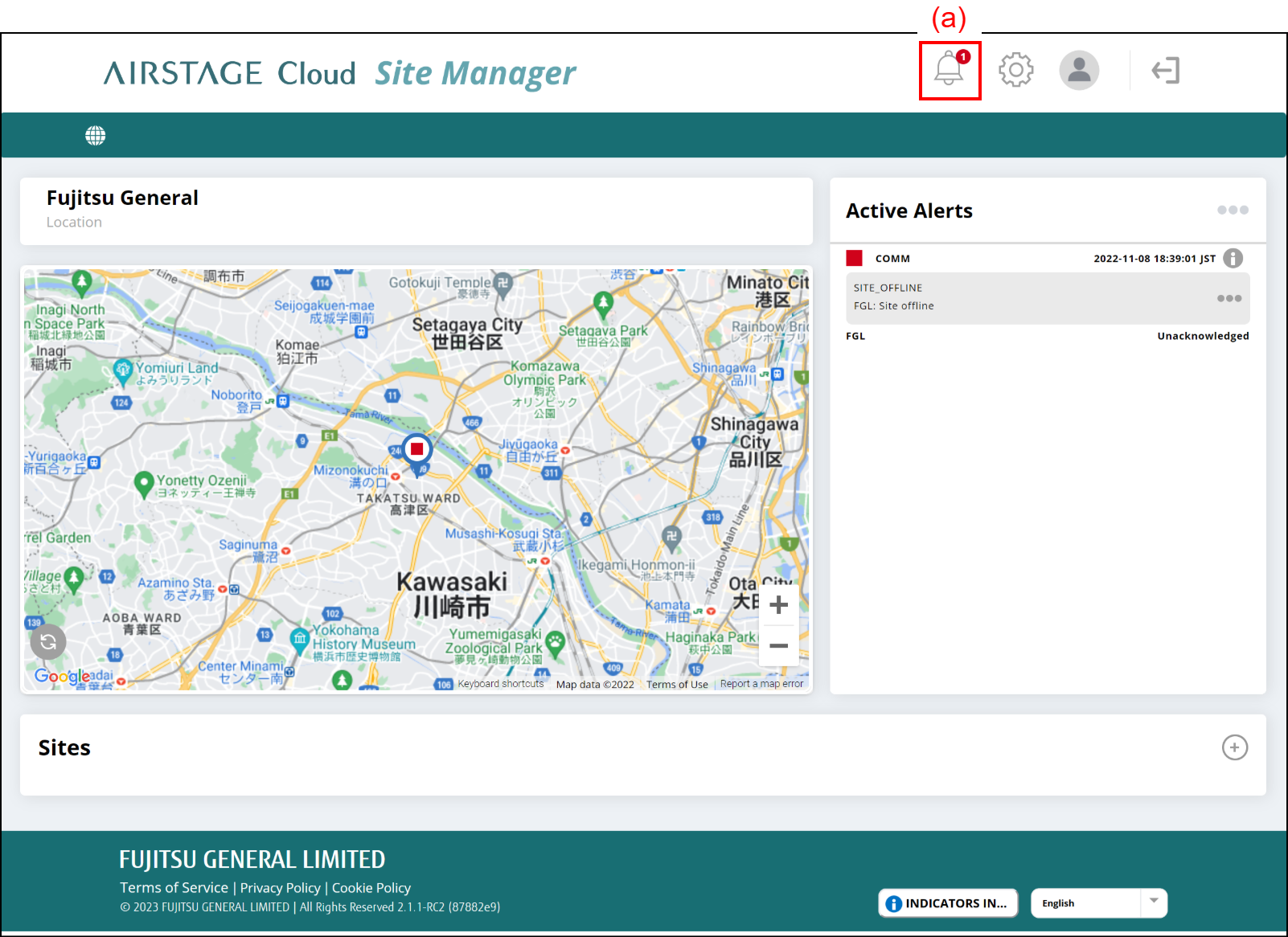Open the settings gear icon
This screenshot has height=937, width=1288.
point(1015,70)
